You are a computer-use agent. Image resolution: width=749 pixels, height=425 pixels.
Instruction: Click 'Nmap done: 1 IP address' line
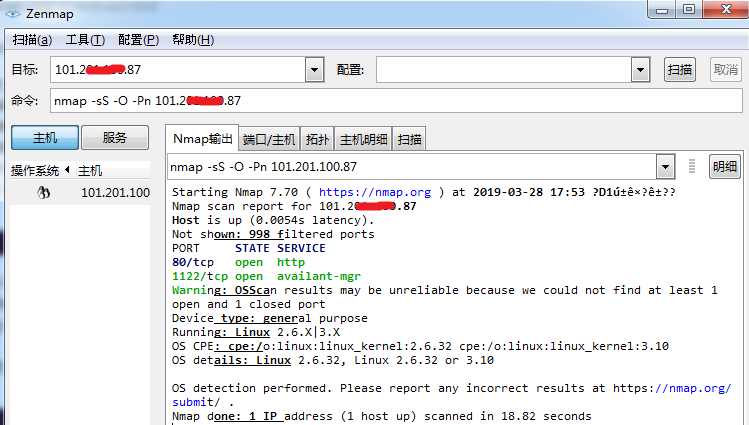(x=382, y=416)
